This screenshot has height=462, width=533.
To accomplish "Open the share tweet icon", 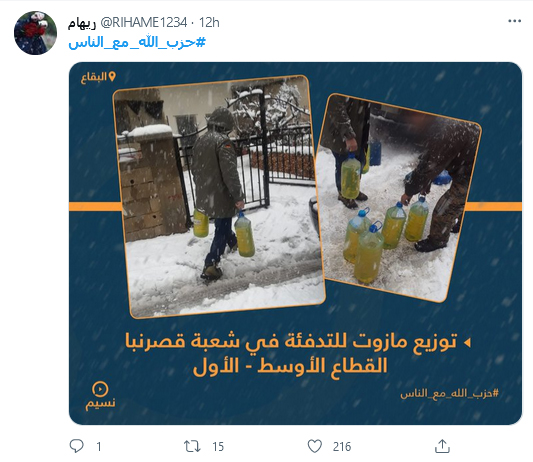I will click(442, 446).
